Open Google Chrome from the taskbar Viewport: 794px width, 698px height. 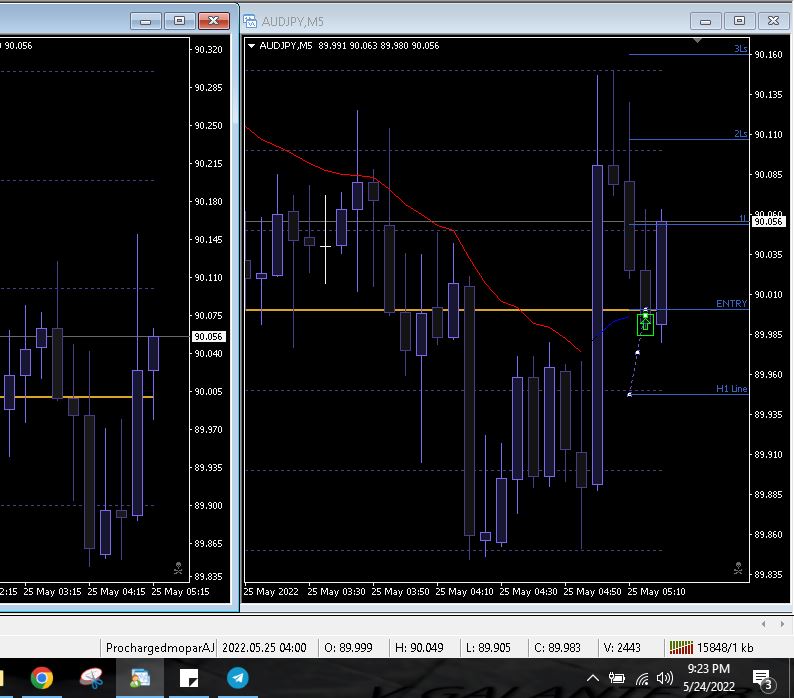(41, 678)
